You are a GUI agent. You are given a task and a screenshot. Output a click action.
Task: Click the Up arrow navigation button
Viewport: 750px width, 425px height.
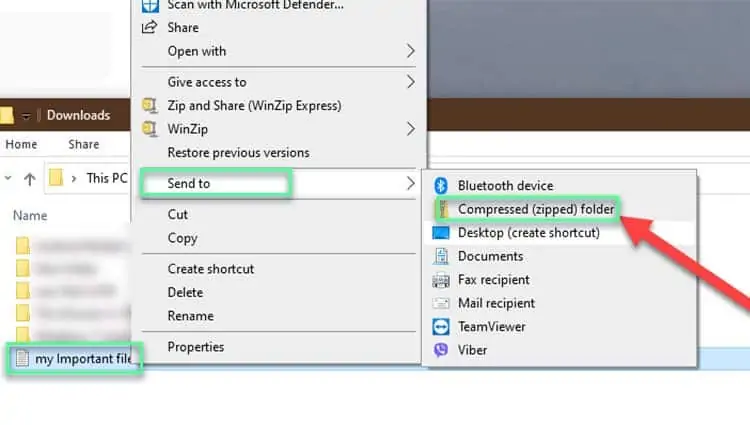[x=30, y=179]
